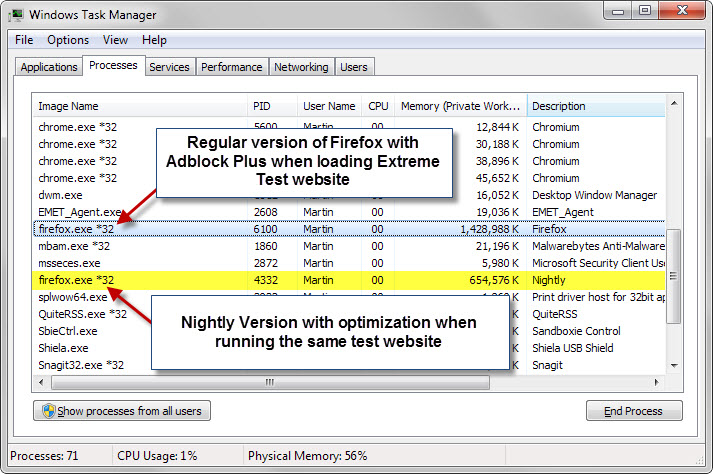The width and height of the screenshot is (713, 474).
Task: Click the Shiela USB Shield description
Action: [x=572, y=348]
